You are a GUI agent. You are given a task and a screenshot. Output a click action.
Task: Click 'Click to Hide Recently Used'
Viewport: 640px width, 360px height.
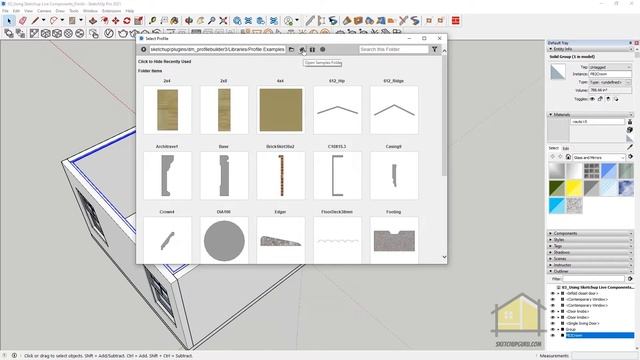(164, 62)
